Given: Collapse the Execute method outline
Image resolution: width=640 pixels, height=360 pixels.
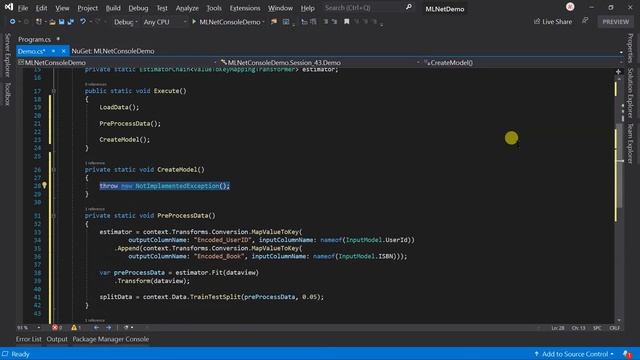Looking at the screenshot, I should coord(53,91).
